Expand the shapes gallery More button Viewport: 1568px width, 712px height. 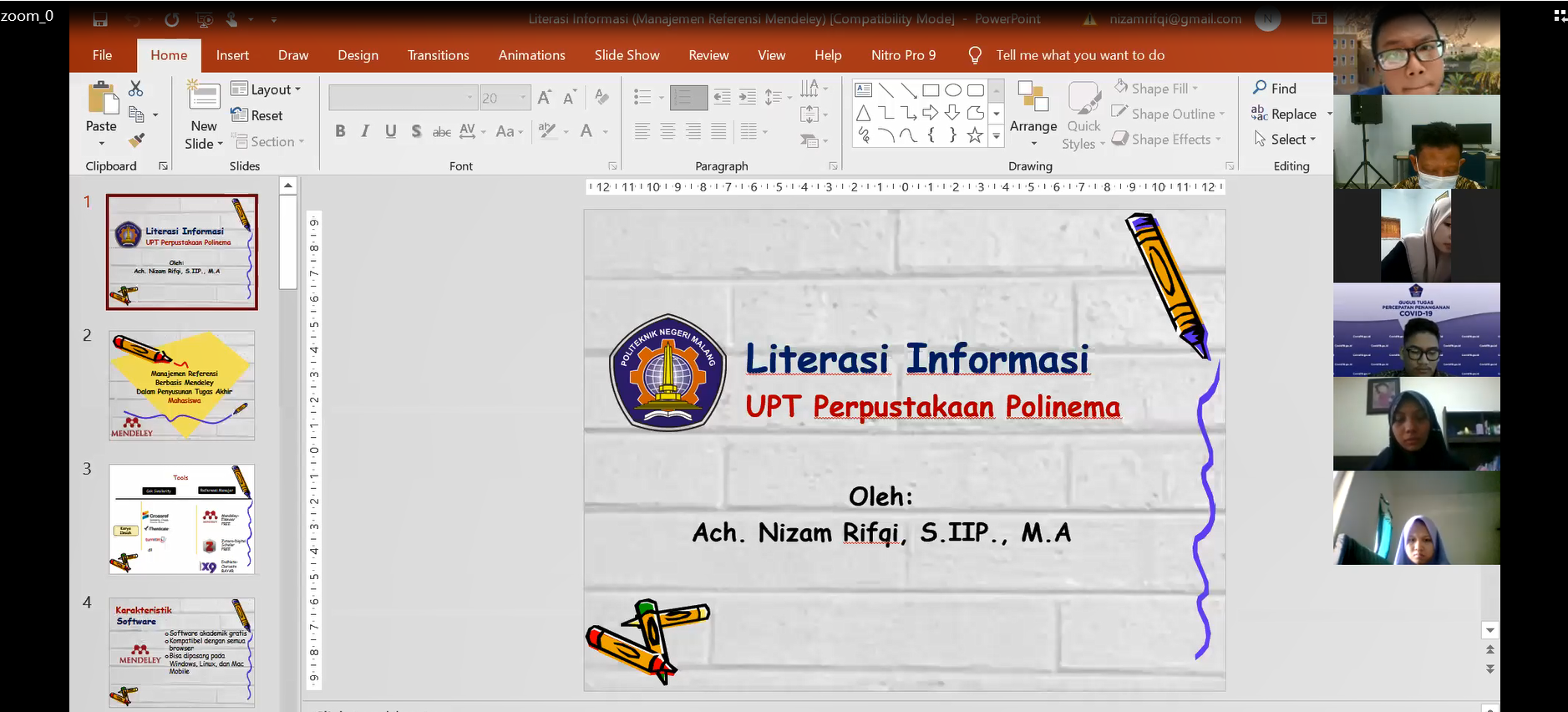click(996, 135)
